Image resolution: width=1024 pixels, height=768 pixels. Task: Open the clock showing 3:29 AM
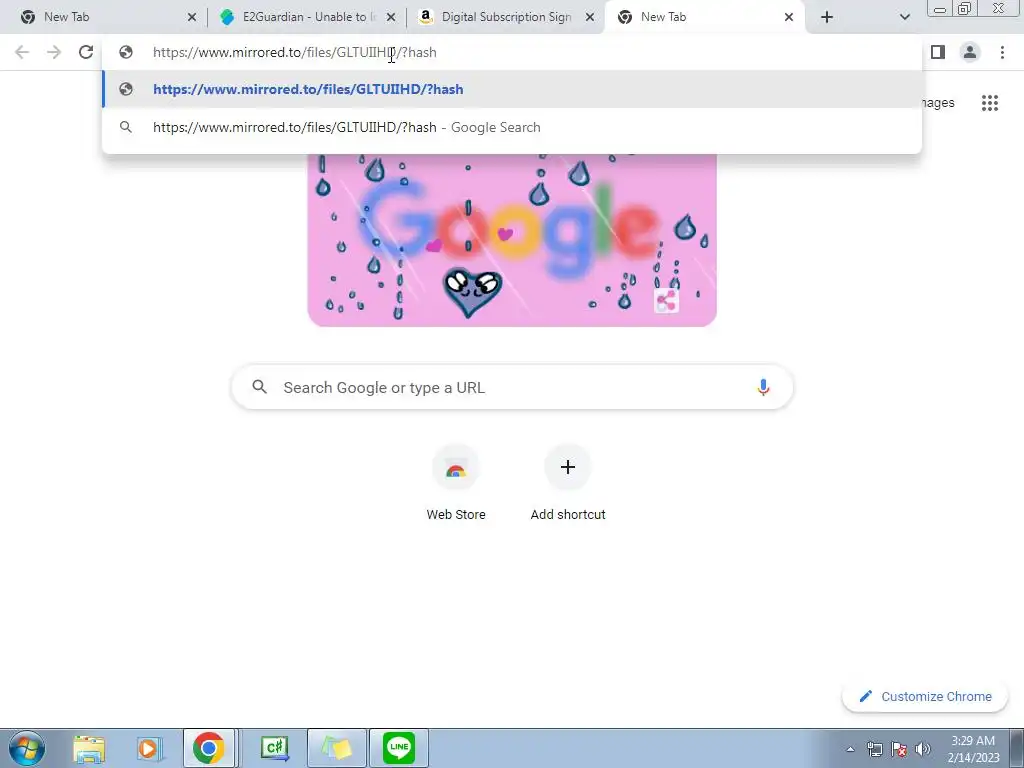(x=973, y=749)
